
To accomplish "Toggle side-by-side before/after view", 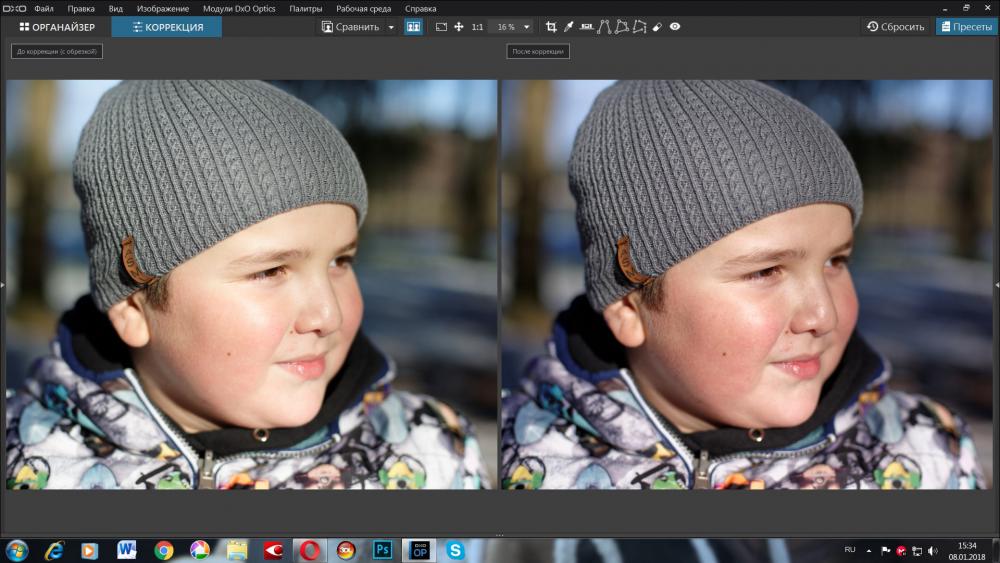I will tap(413, 27).
